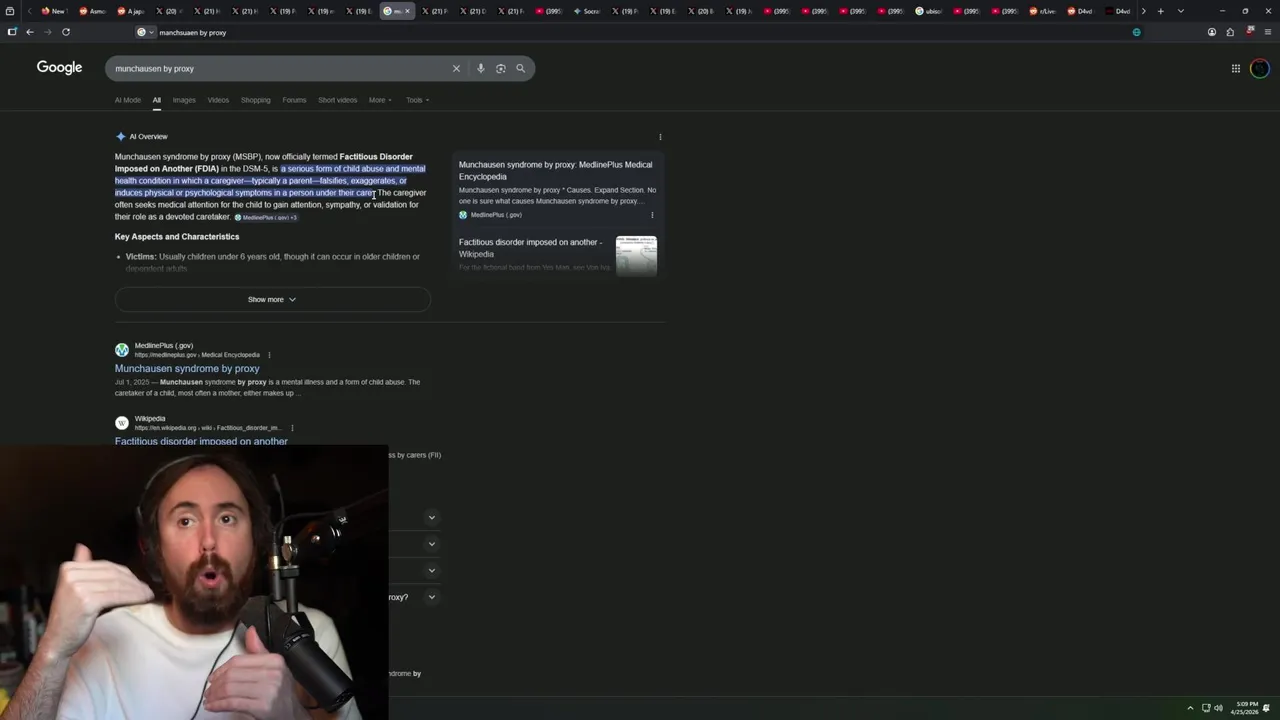Select the Shopping search tab
Screen dimensions: 1280x720
pos(255,100)
